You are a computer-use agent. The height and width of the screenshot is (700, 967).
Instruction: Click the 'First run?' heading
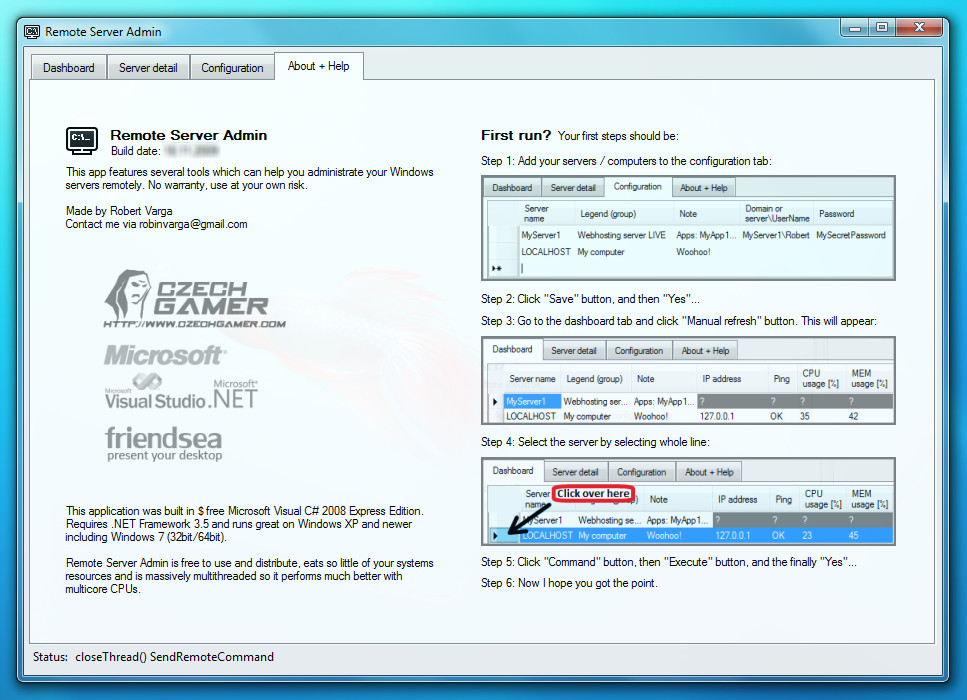pos(516,135)
